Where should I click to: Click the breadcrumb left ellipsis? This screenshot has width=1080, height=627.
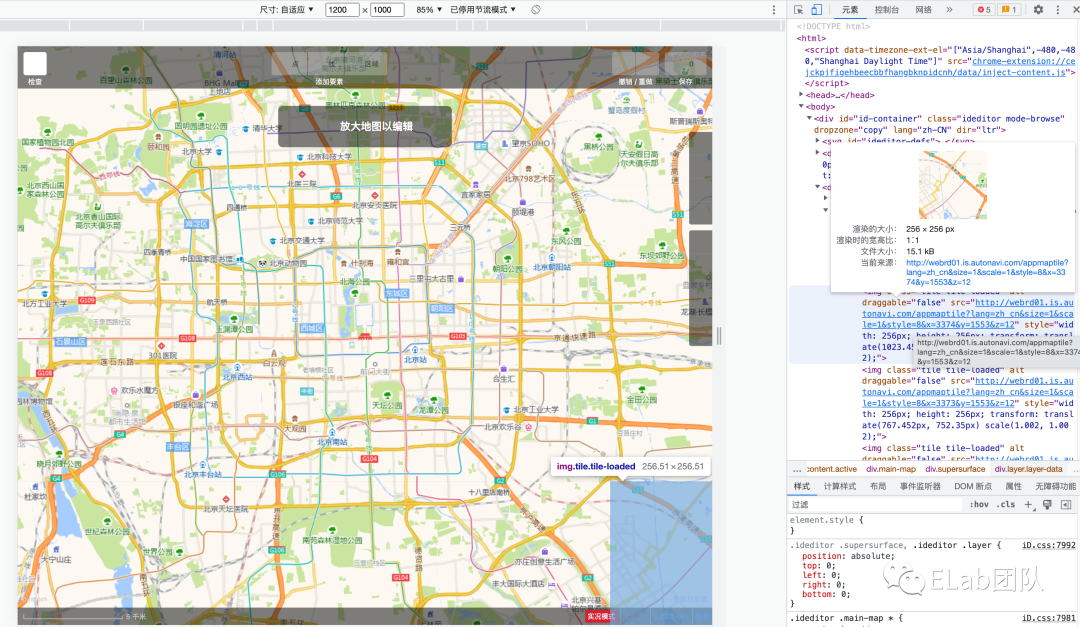797,469
